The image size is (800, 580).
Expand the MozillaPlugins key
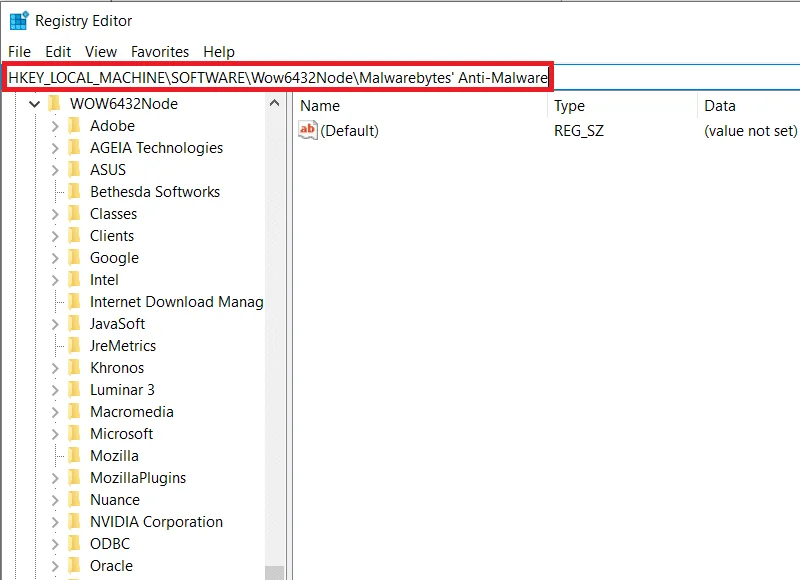pos(55,478)
